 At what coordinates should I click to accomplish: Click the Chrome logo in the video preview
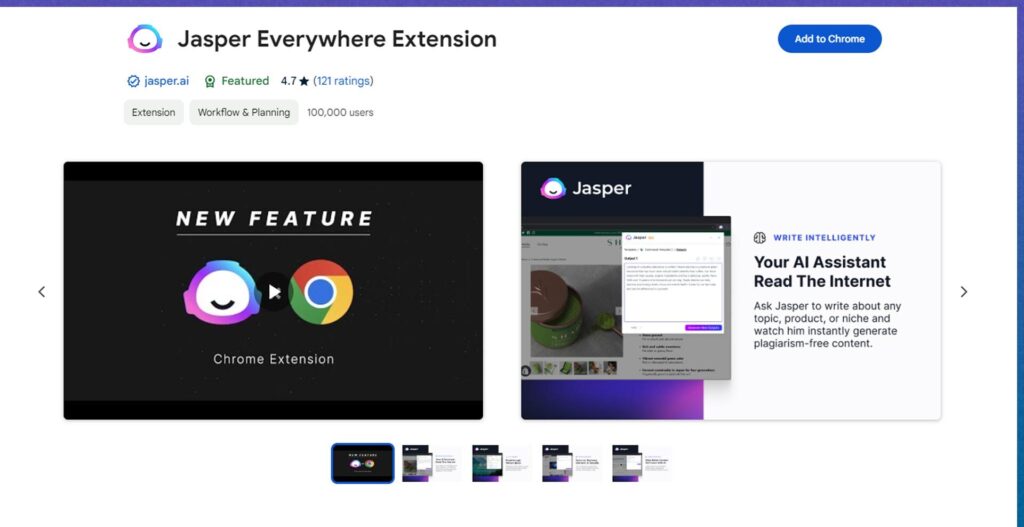pos(320,292)
